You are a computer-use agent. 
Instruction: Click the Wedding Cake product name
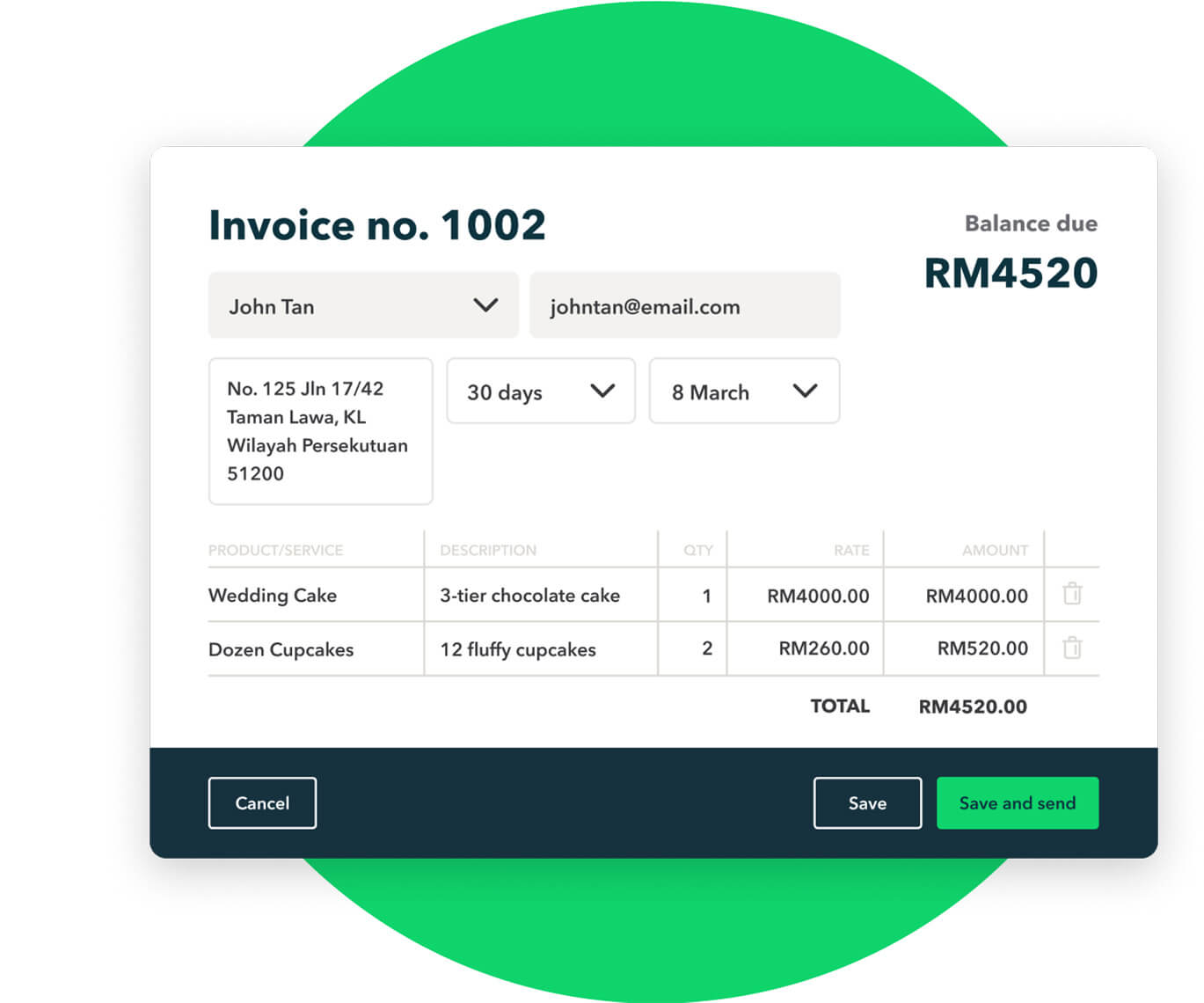tap(272, 595)
